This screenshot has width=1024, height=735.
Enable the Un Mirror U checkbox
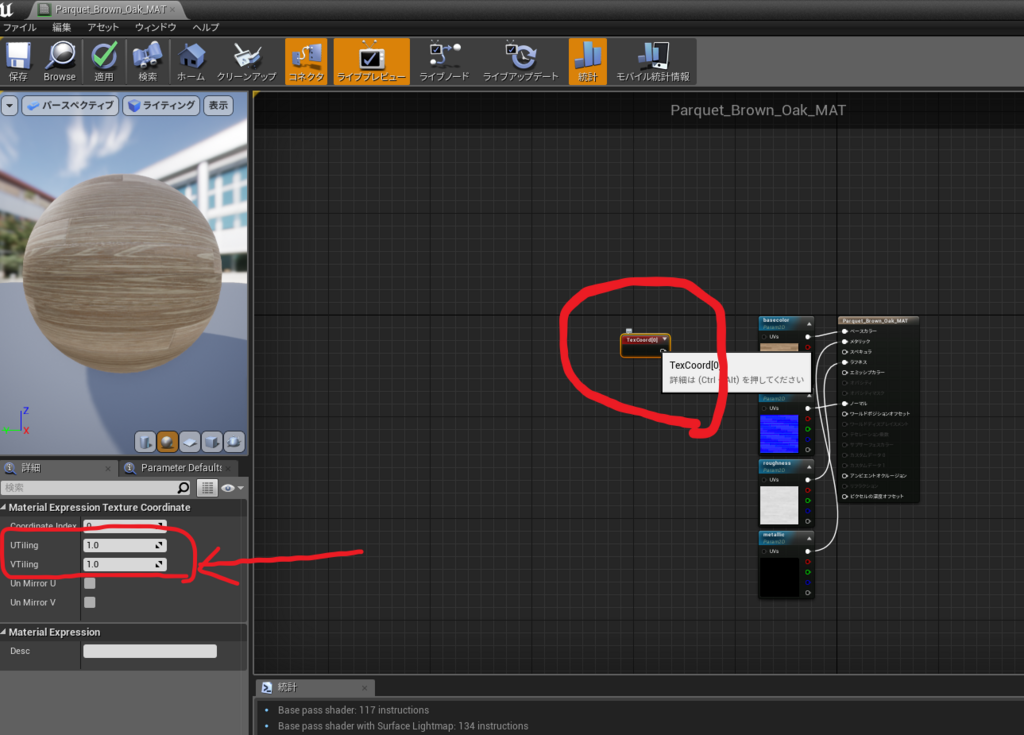[x=89, y=583]
